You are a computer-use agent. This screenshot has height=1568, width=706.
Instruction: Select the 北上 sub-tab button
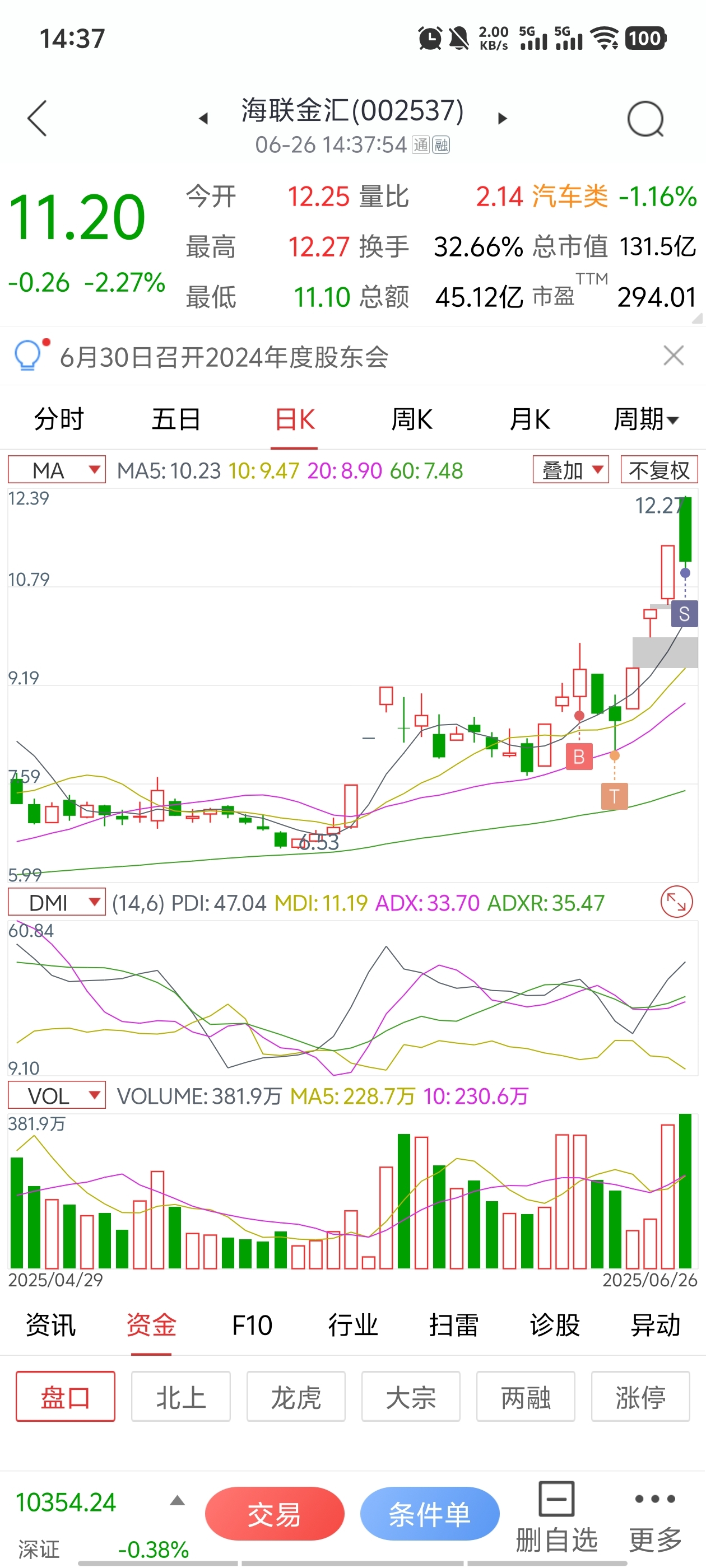click(181, 1397)
